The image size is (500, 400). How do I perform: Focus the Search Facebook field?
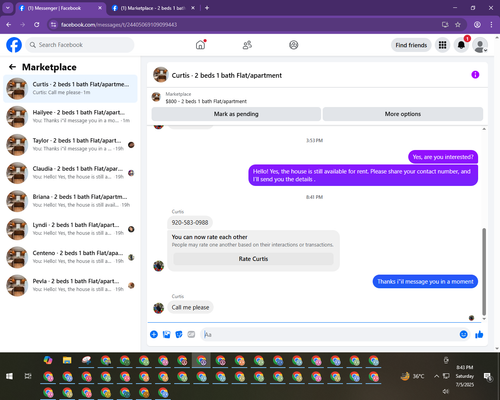[x=80, y=45]
